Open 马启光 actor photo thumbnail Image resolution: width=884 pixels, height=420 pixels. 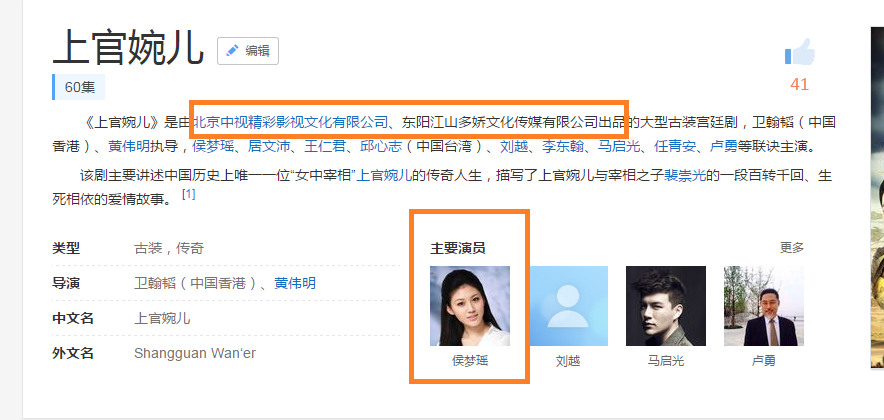coord(666,306)
